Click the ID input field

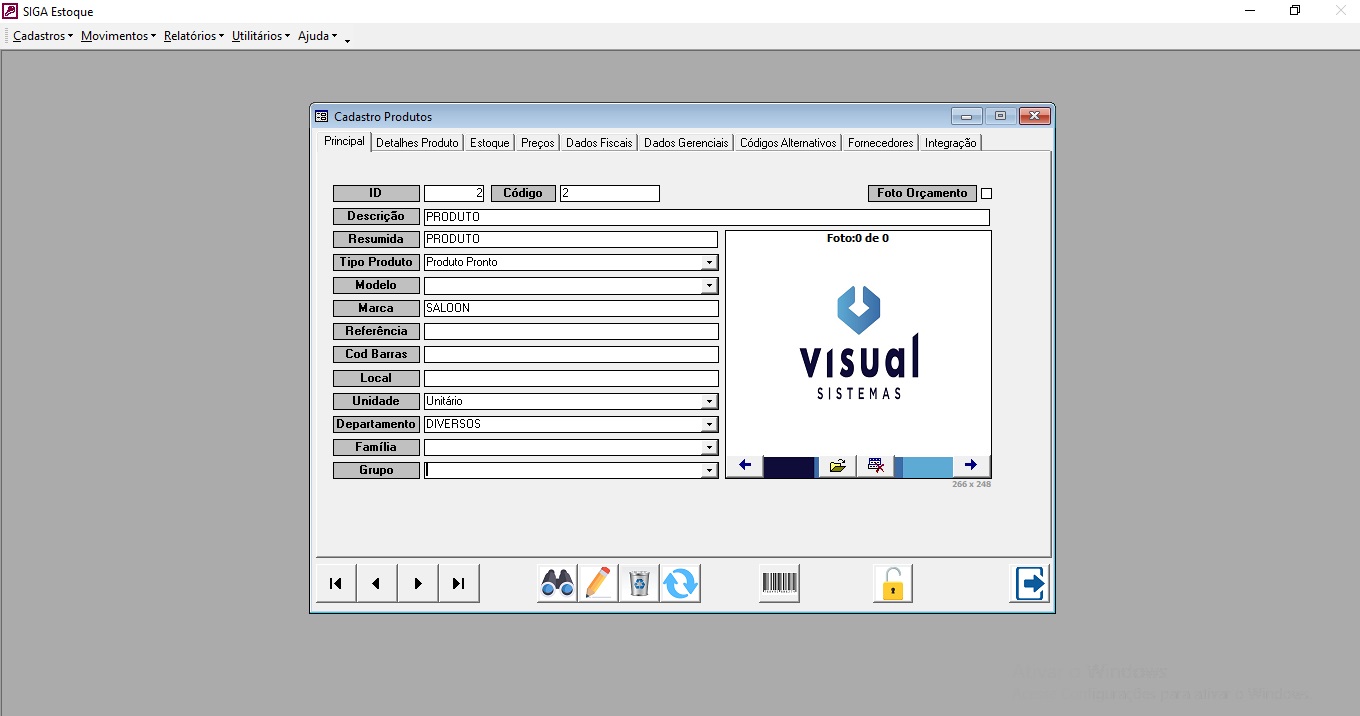pyautogui.click(x=454, y=194)
